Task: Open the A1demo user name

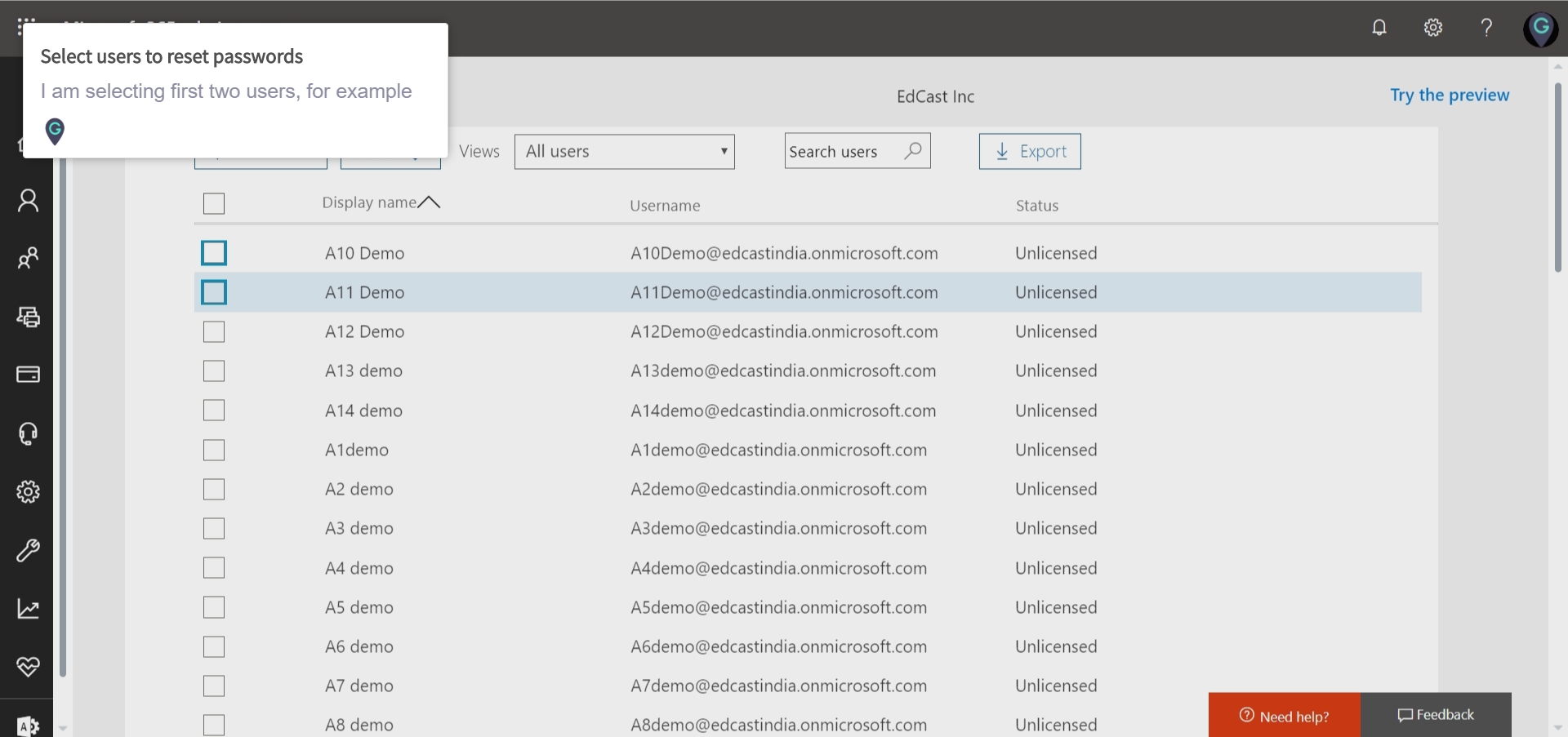Action: (x=357, y=450)
